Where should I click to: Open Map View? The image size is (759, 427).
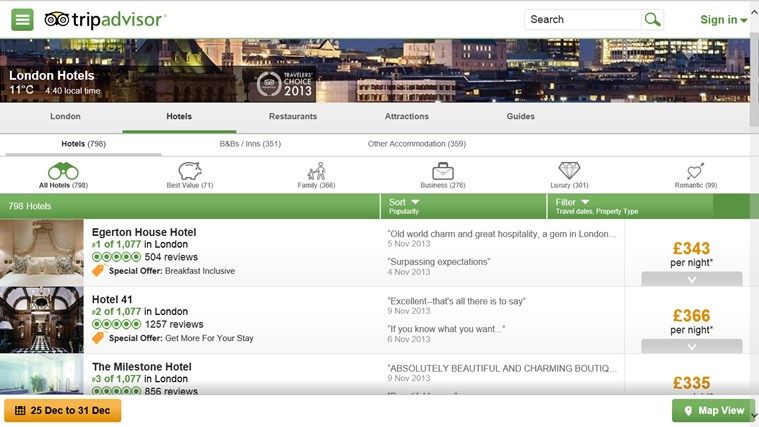pos(713,411)
